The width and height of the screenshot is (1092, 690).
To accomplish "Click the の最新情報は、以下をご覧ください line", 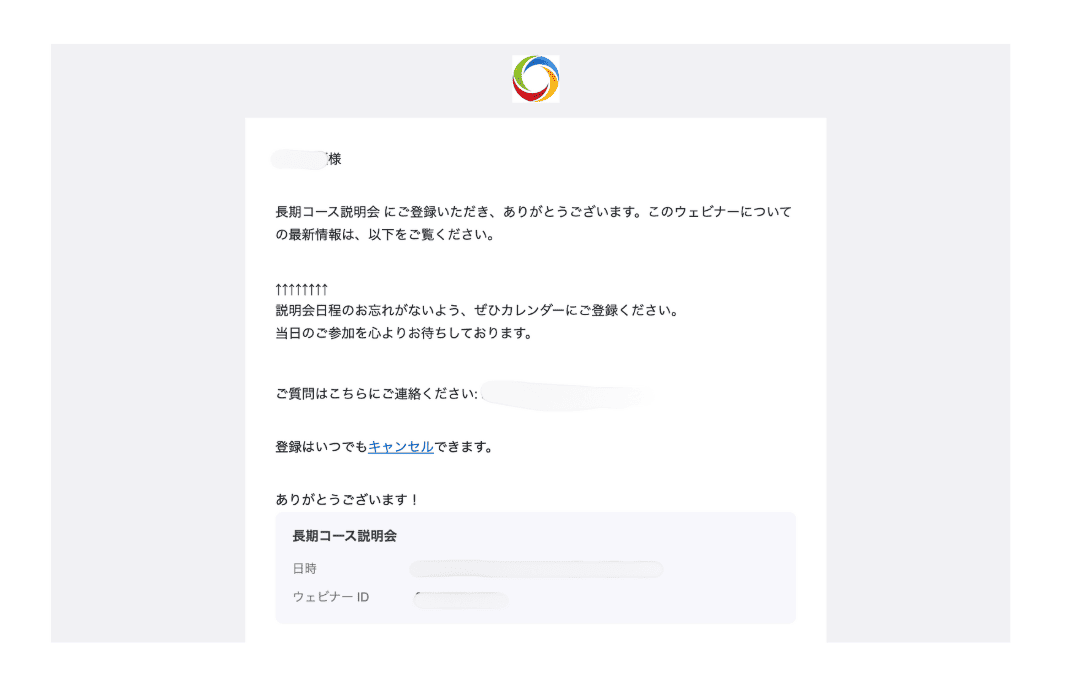I will (385, 237).
